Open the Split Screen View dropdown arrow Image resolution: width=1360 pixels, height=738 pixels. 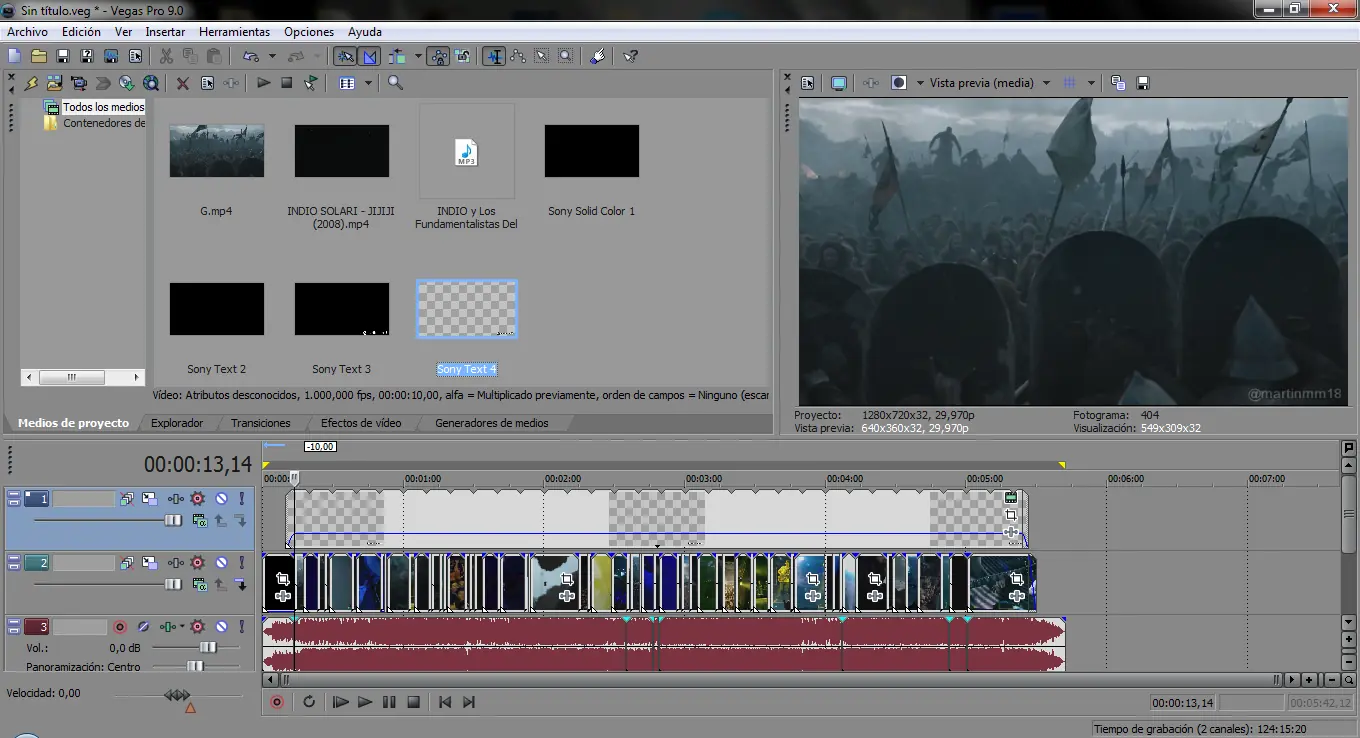[x=918, y=83]
